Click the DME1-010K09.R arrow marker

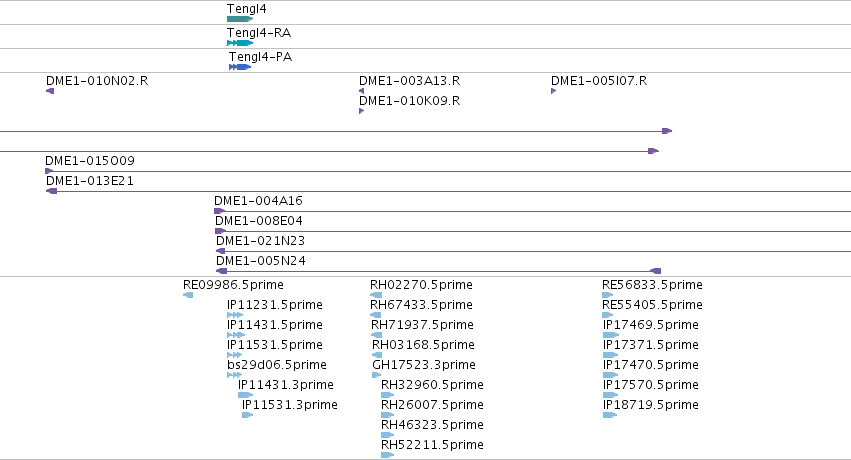click(x=361, y=111)
